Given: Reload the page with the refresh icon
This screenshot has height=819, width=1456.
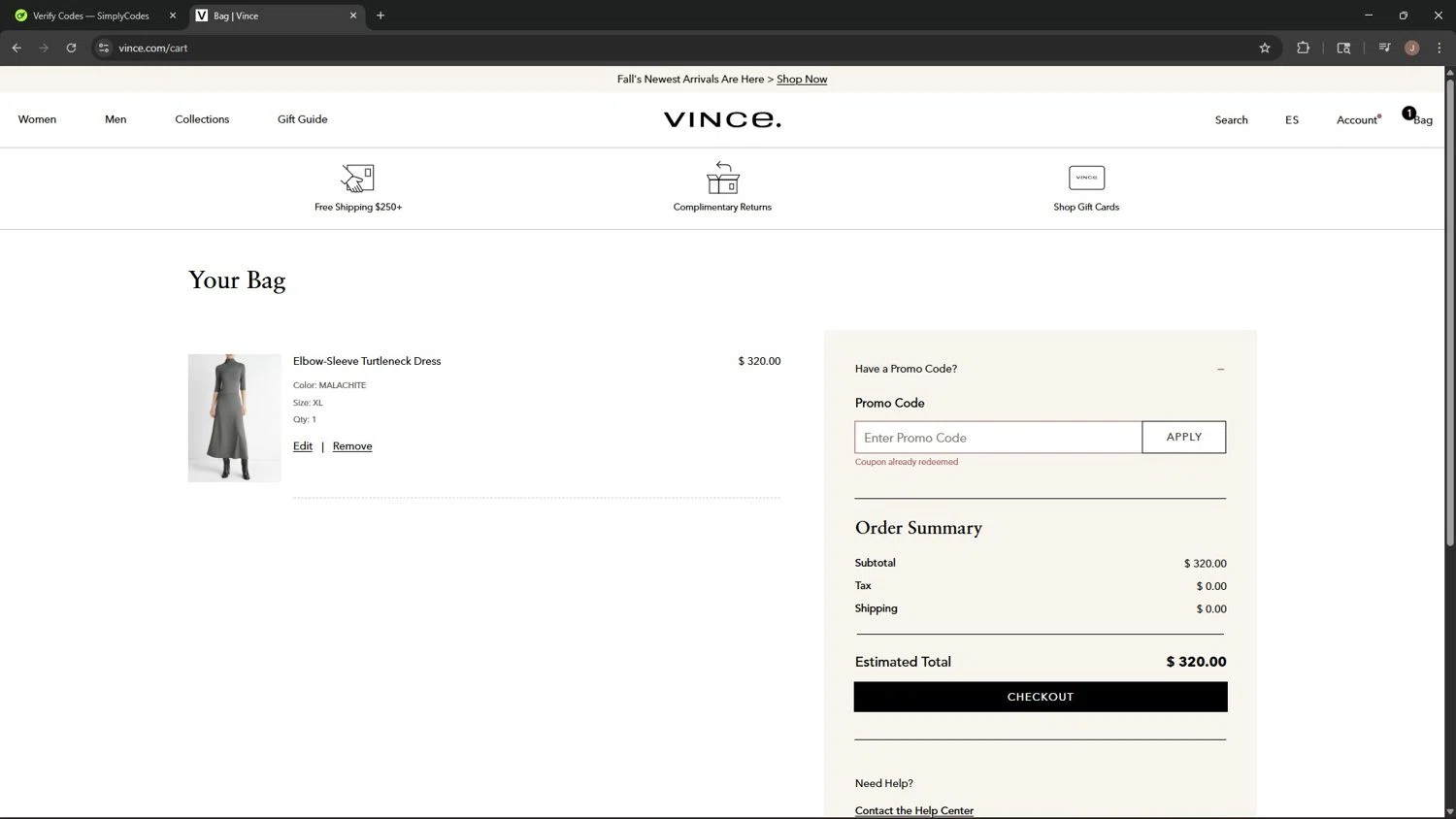Looking at the screenshot, I should click(71, 48).
